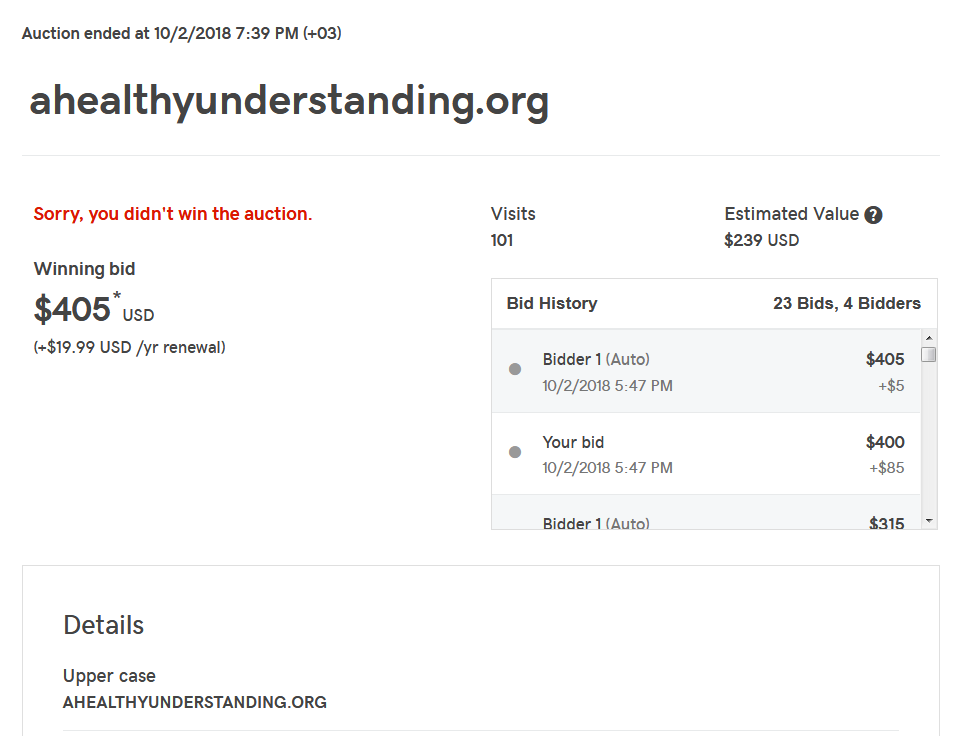Click the Estimated Value help question-mark icon

pyautogui.click(x=873, y=215)
